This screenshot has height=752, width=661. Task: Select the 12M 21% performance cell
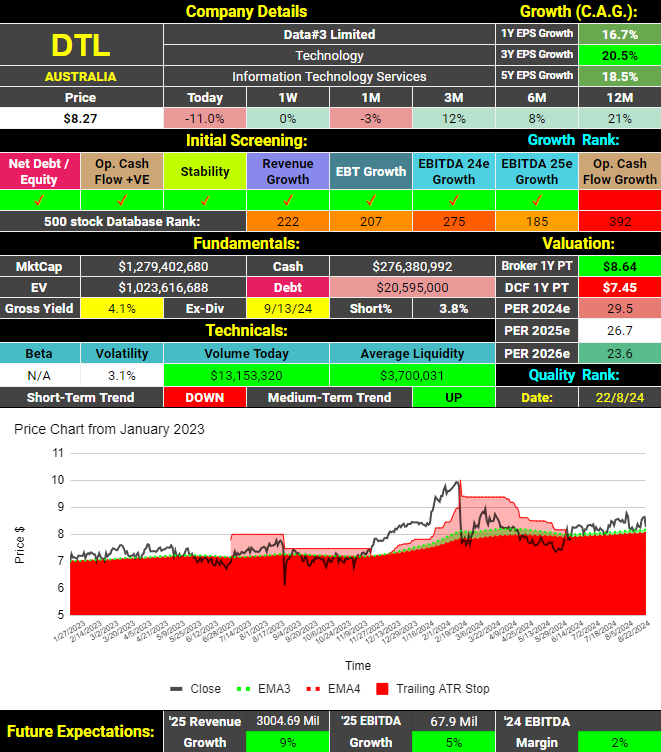click(620, 118)
